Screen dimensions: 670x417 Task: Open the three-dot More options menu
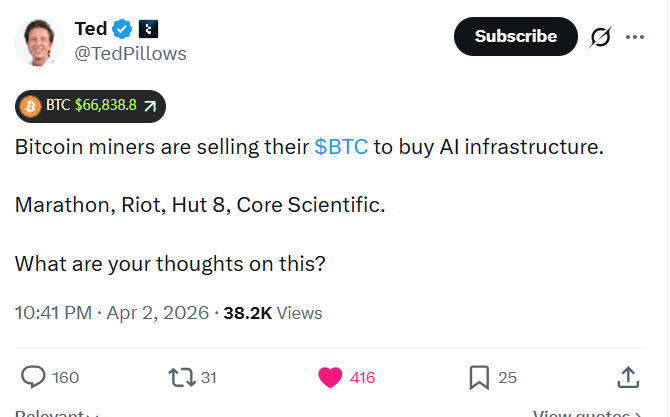pos(634,37)
